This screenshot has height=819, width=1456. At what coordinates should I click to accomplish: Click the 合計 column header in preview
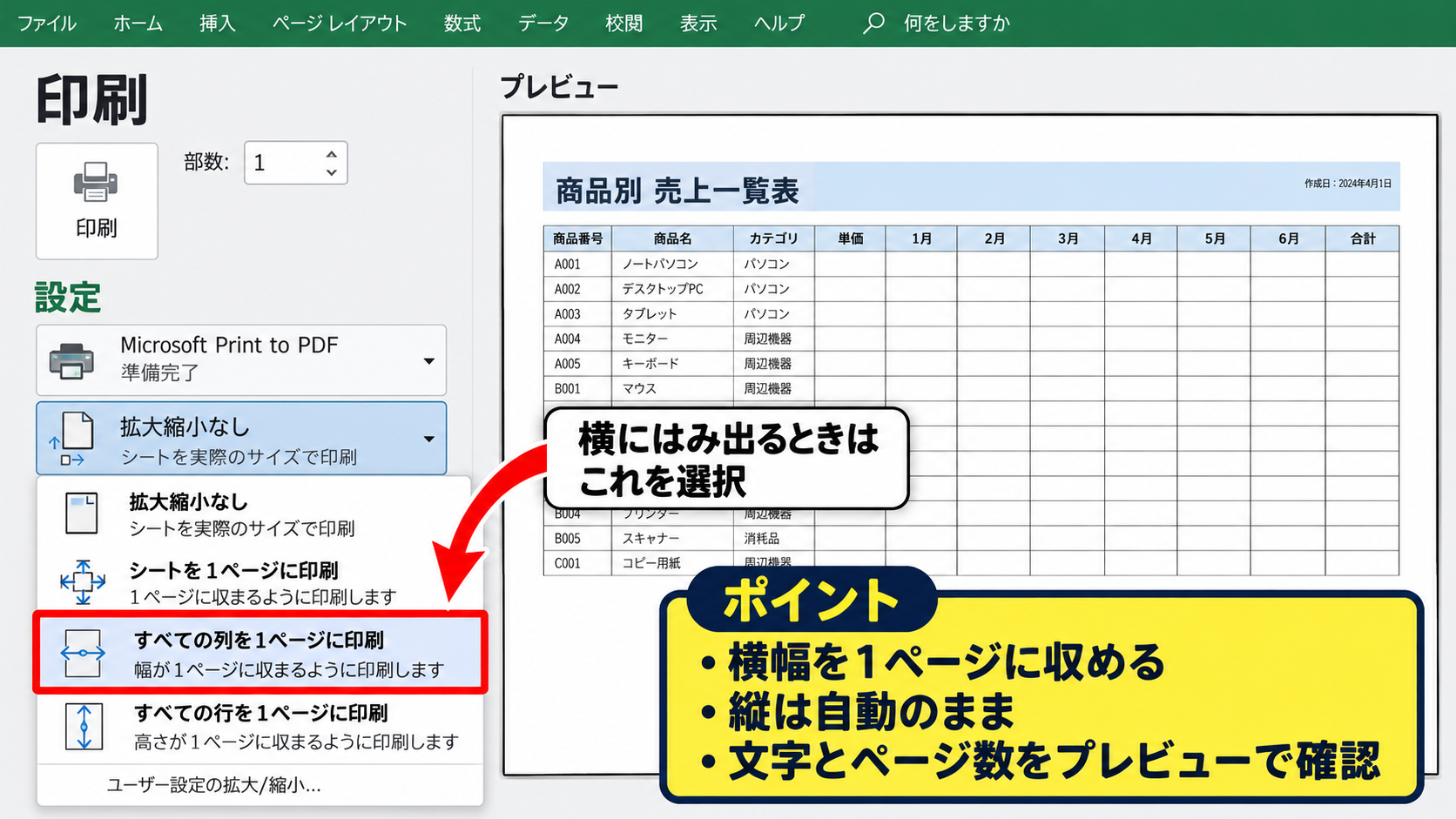click(x=1363, y=238)
